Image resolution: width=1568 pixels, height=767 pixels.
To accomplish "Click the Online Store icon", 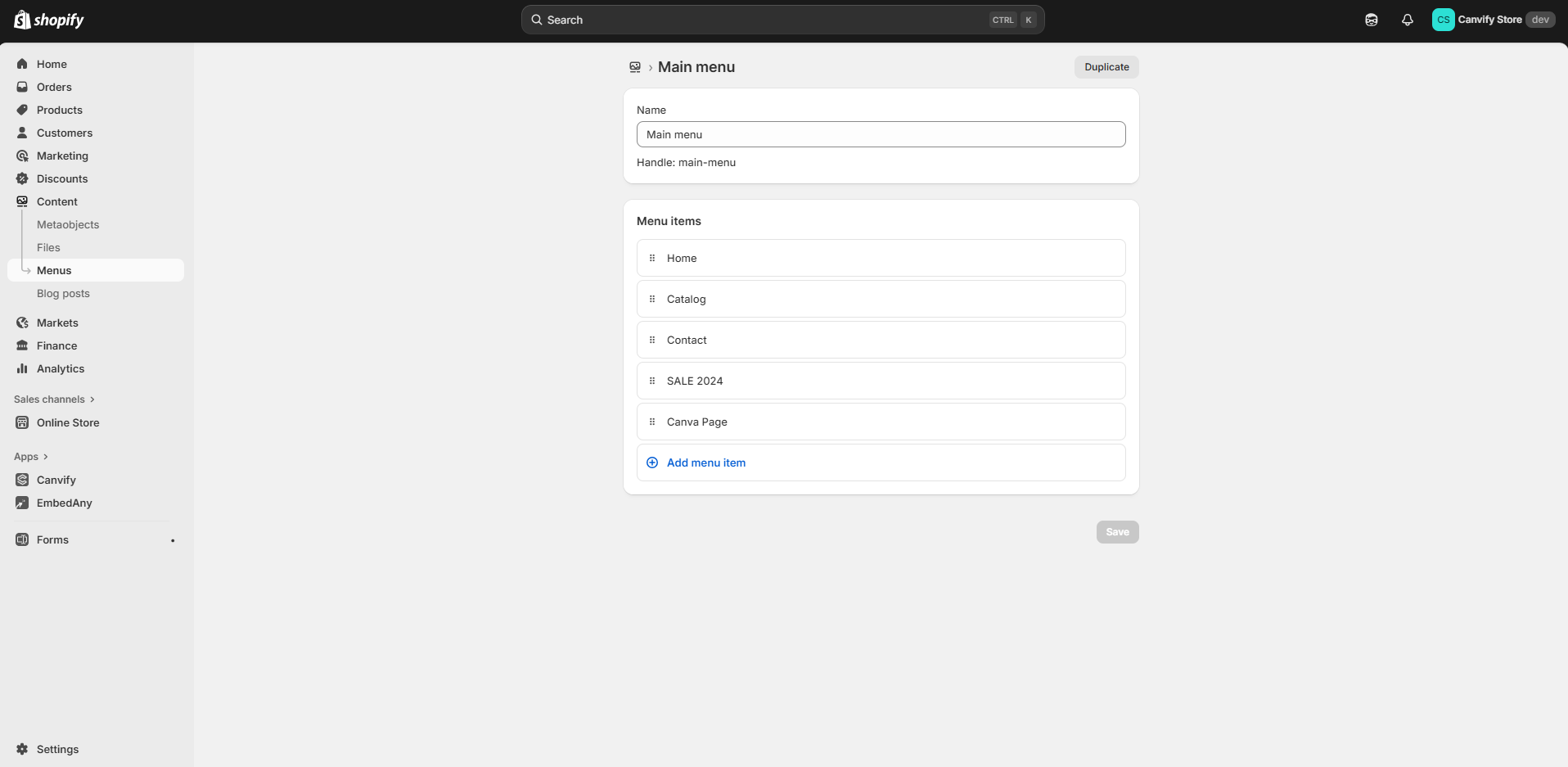I will coord(22,422).
